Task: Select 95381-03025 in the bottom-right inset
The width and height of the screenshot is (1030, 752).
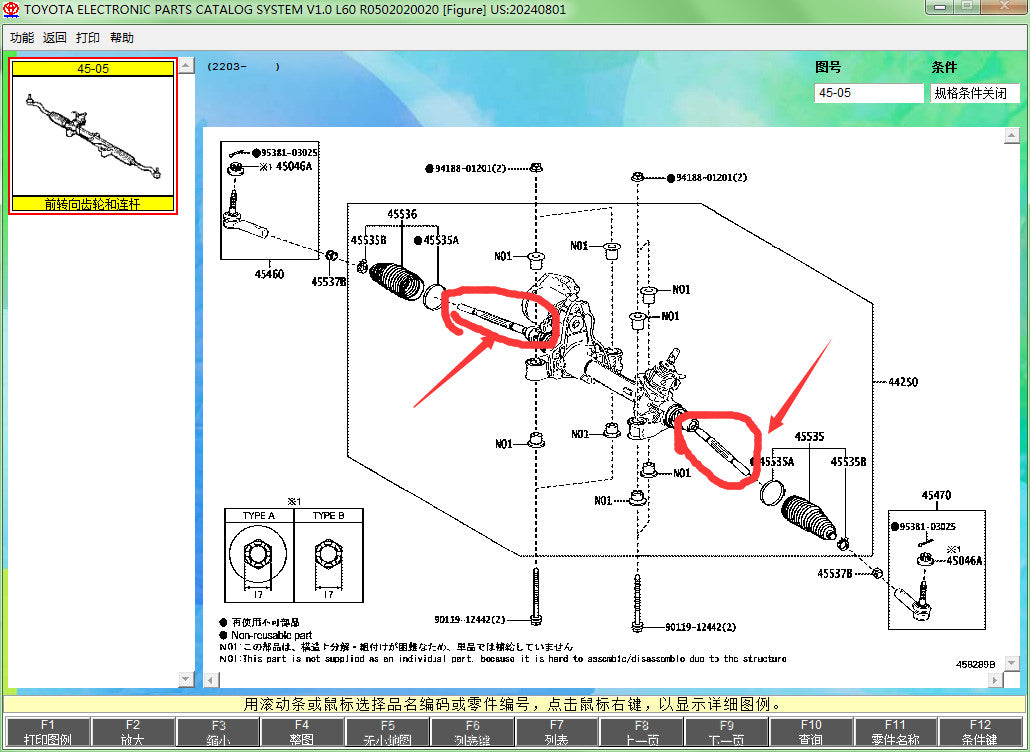Action: point(928,527)
